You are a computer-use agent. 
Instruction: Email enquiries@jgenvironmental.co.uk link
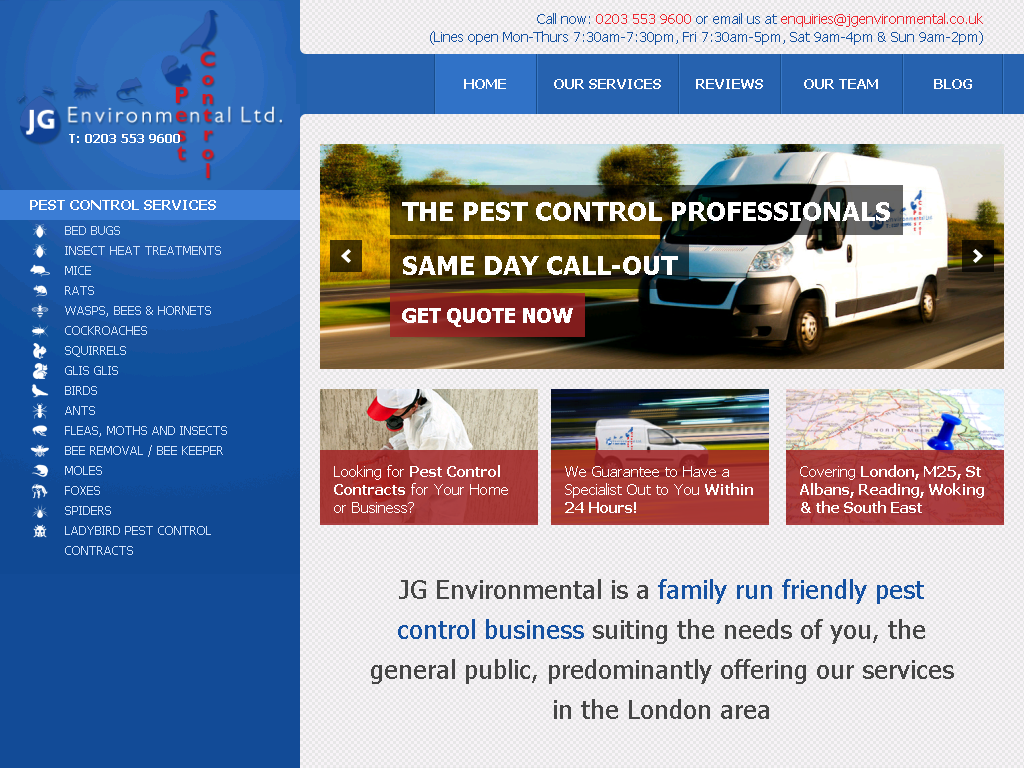(881, 19)
